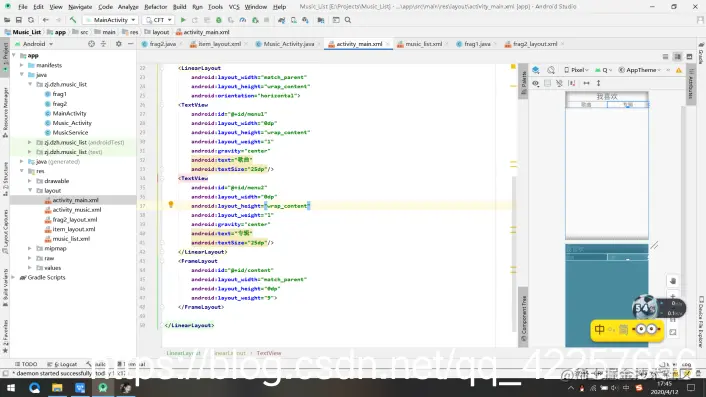Run the app with green play icon
Viewport: 706px width, 397px height.
click(x=183, y=20)
